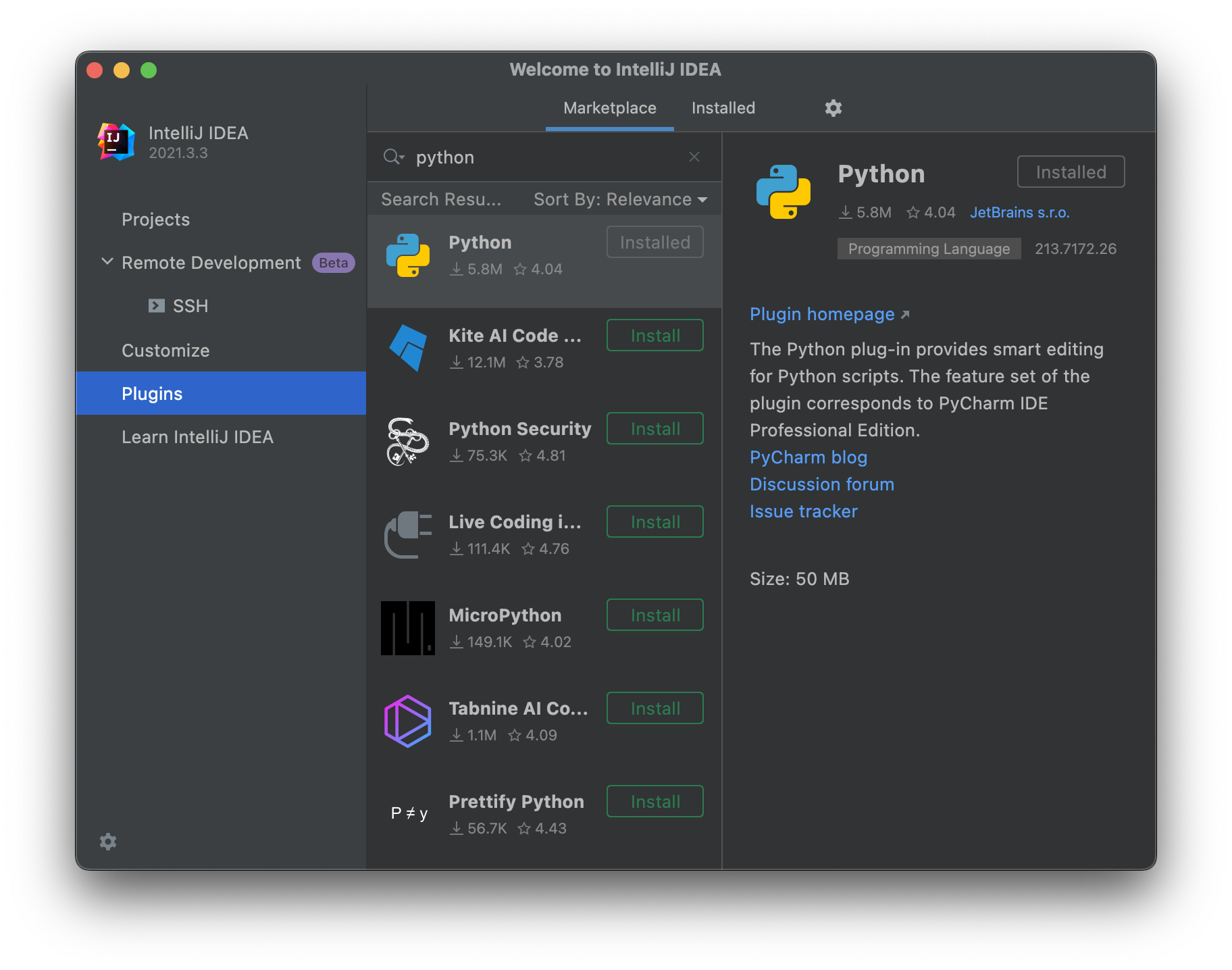Select Tabnine AI Co... plugin title
This screenshot has width=1232, height=970.
[x=518, y=709]
